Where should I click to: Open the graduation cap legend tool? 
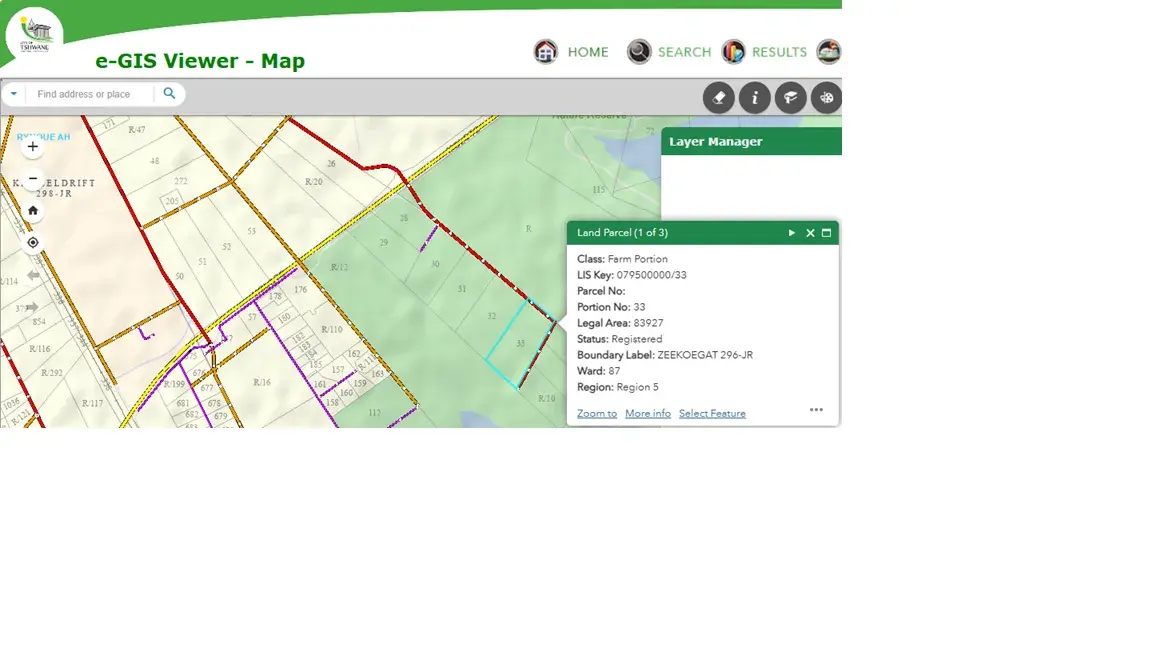790,98
